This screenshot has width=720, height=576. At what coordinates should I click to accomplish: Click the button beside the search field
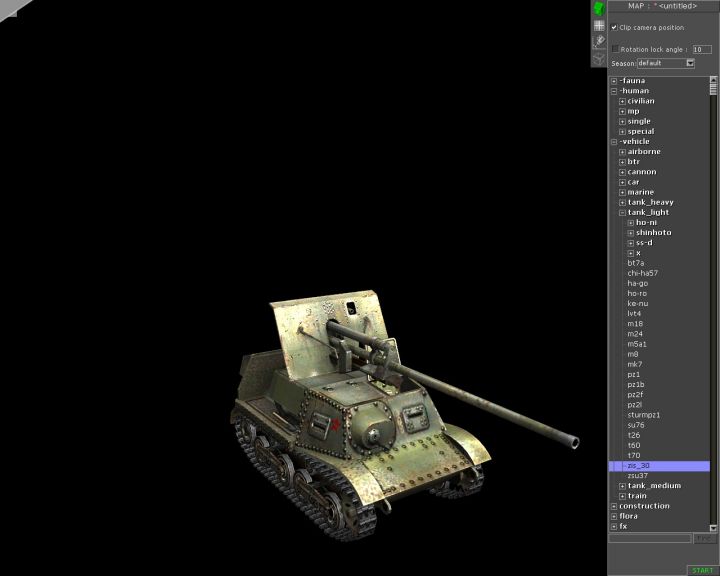click(705, 538)
